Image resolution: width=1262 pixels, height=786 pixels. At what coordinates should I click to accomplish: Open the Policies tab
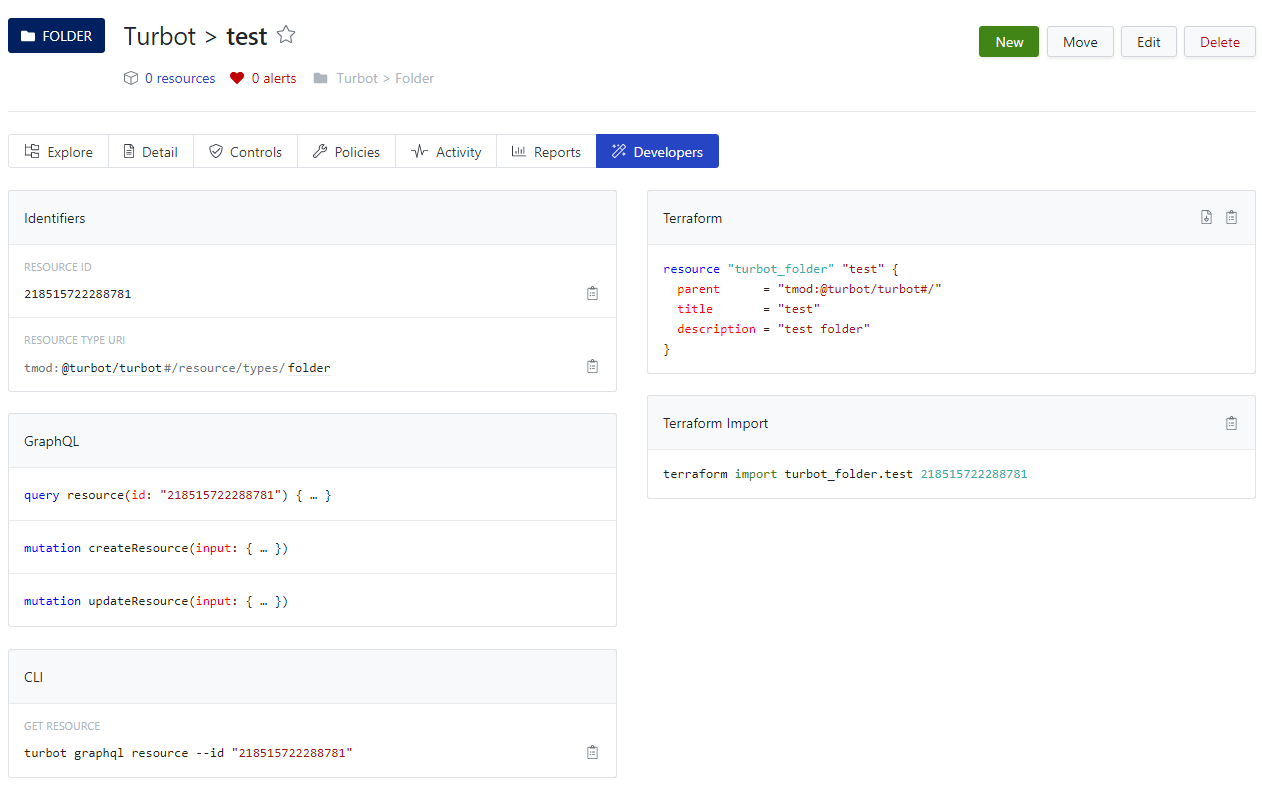(x=346, y=152)
